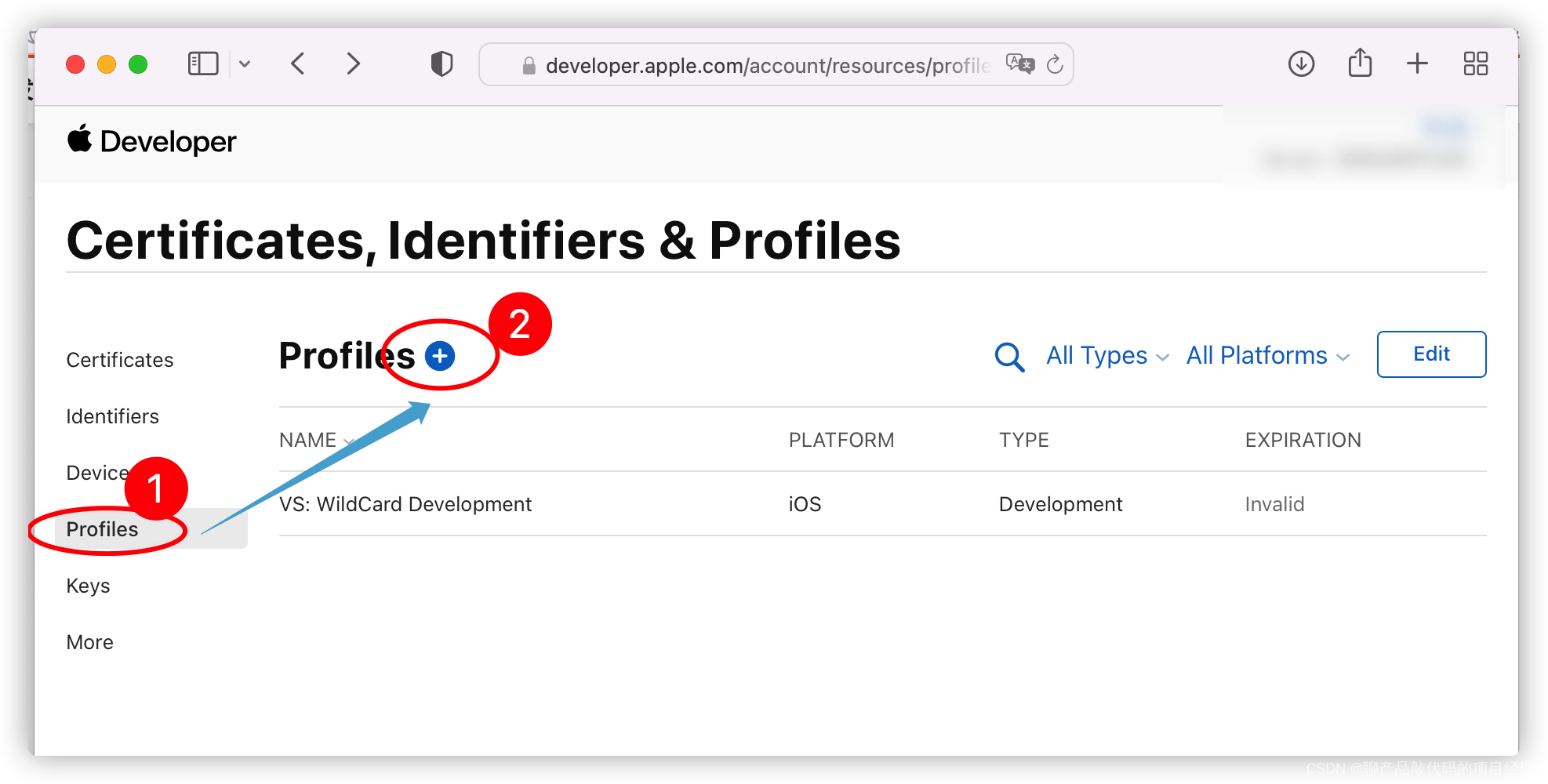The image size is (1548, 784).
Task: Click the Apple Developer logo
Action: (151, 140)
